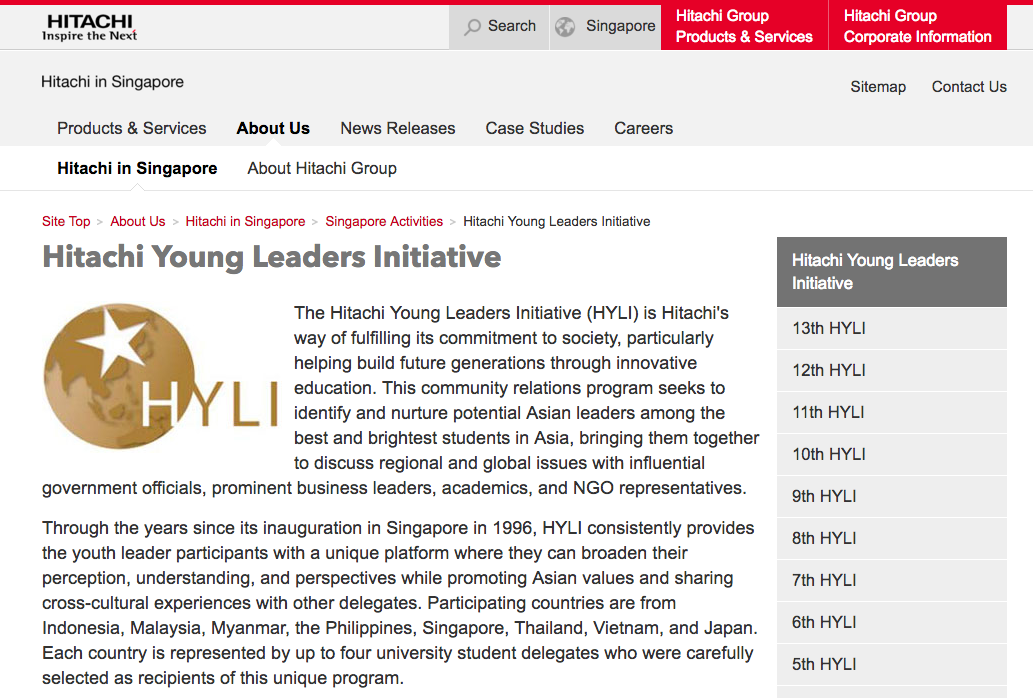Open Hitachi Group Products & Services
The height and width of the screenshot is (698, 1033).
744,27
